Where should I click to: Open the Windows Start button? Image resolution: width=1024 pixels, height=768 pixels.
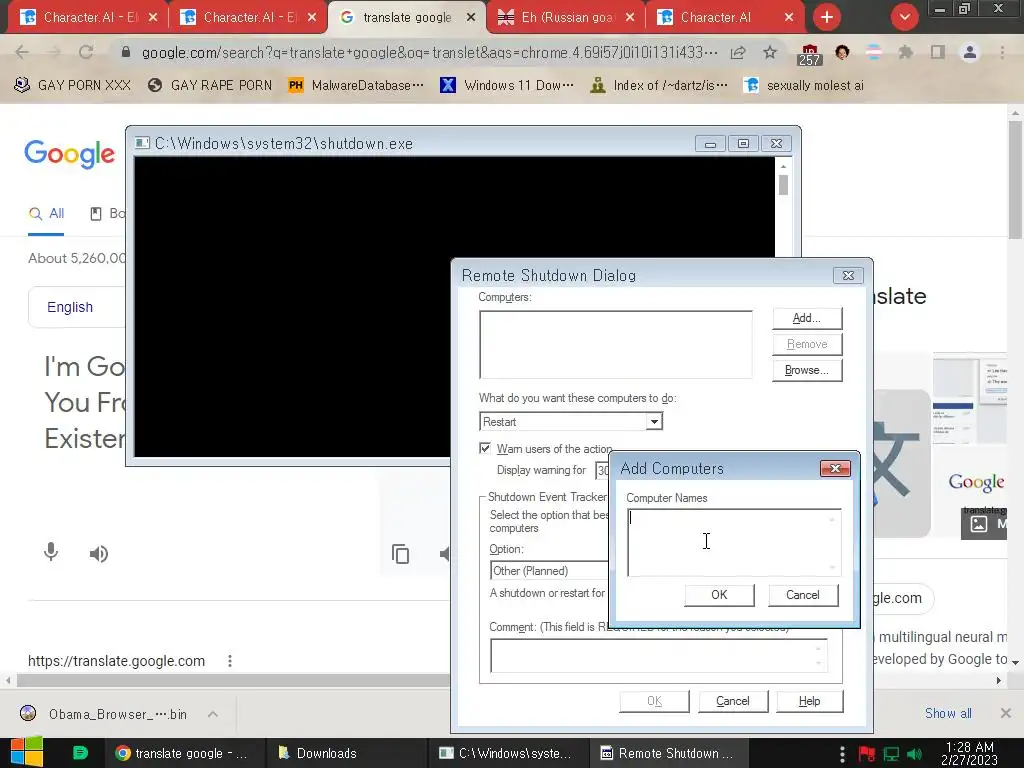[27, 752]
